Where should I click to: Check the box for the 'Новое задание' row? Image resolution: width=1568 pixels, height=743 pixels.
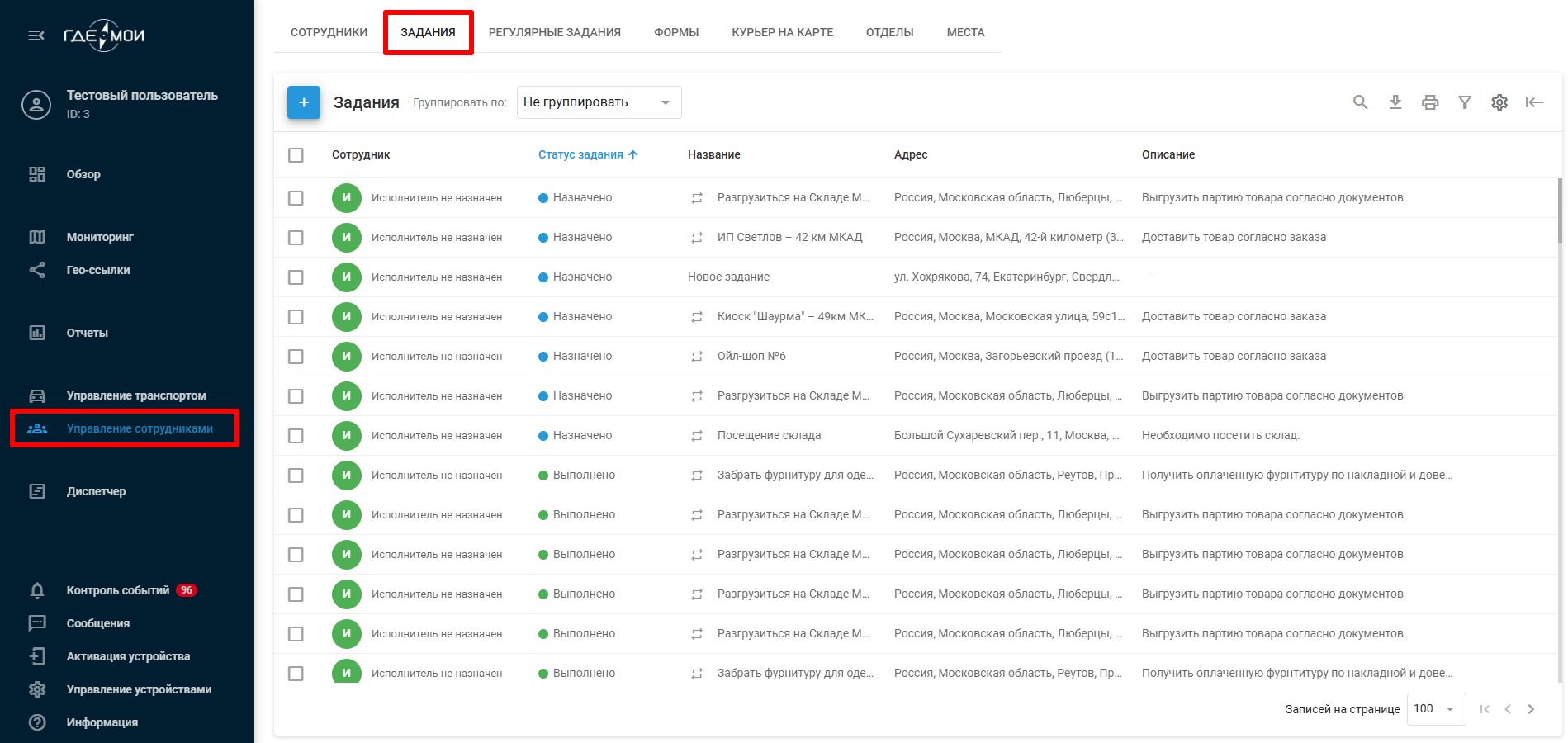click(x=296, y=277)
